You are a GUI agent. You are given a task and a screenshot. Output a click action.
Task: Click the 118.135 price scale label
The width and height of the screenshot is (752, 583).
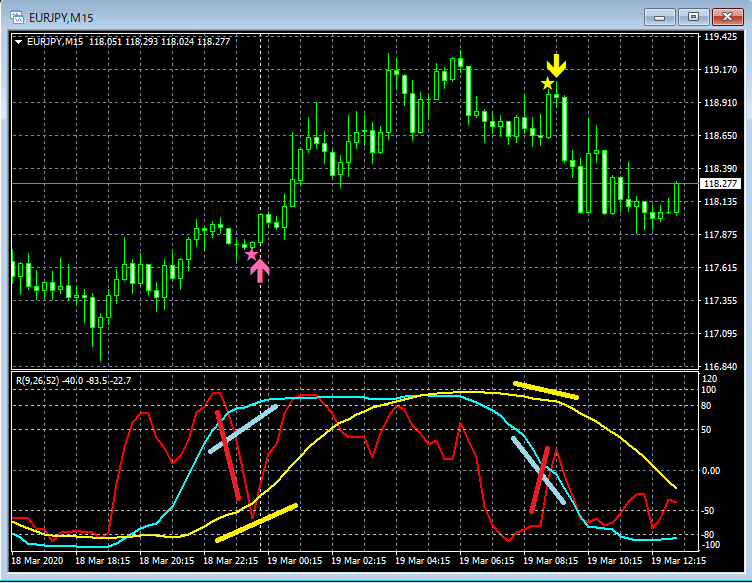pos(720,202)
